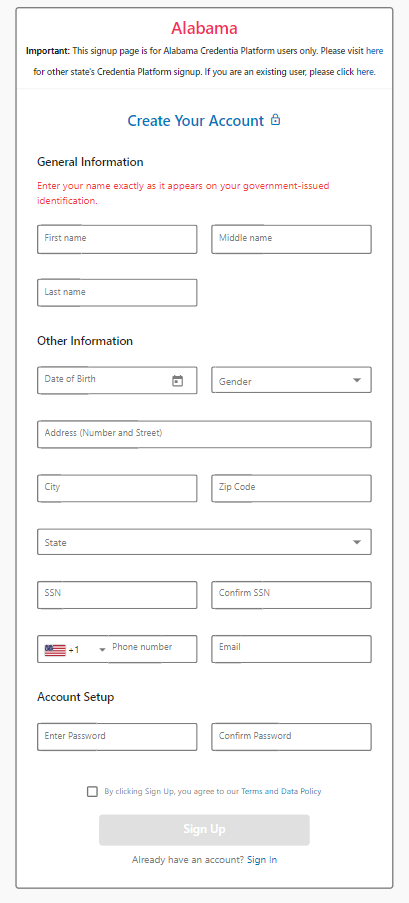Expand the Gender dropdown
The width and height of the screenshot is (409, 903).
click(291, 380)
